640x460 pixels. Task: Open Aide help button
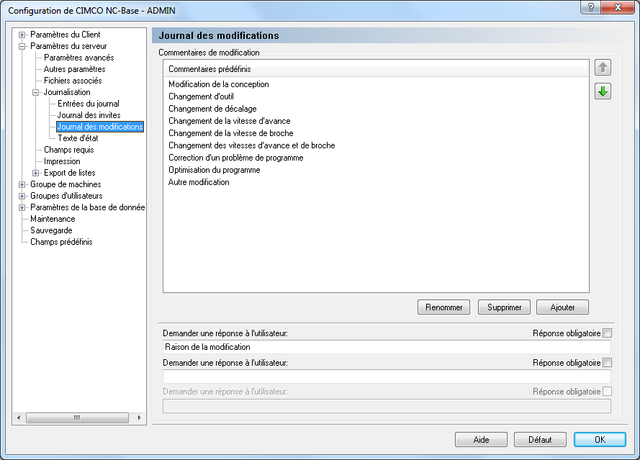[x=481, y=440]
